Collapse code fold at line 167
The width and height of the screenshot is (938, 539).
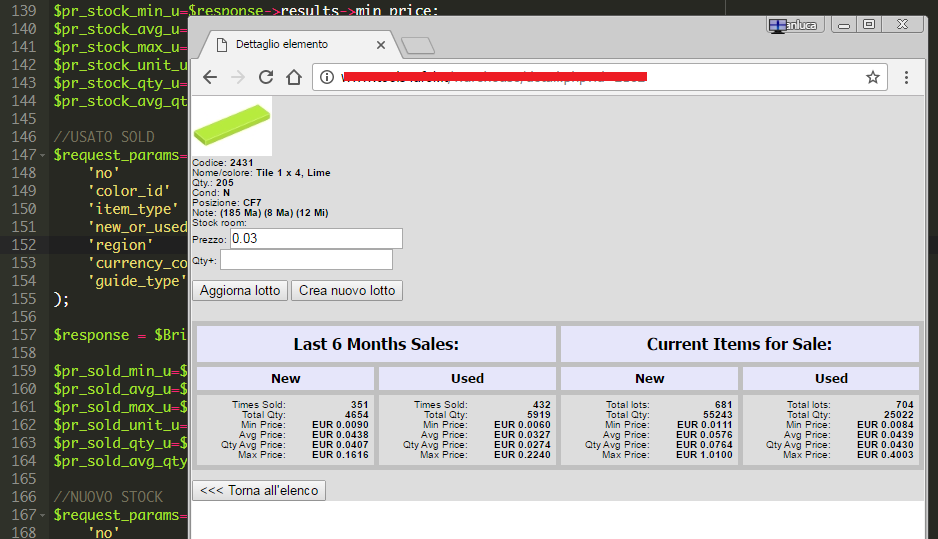click(x=42, y=516)
